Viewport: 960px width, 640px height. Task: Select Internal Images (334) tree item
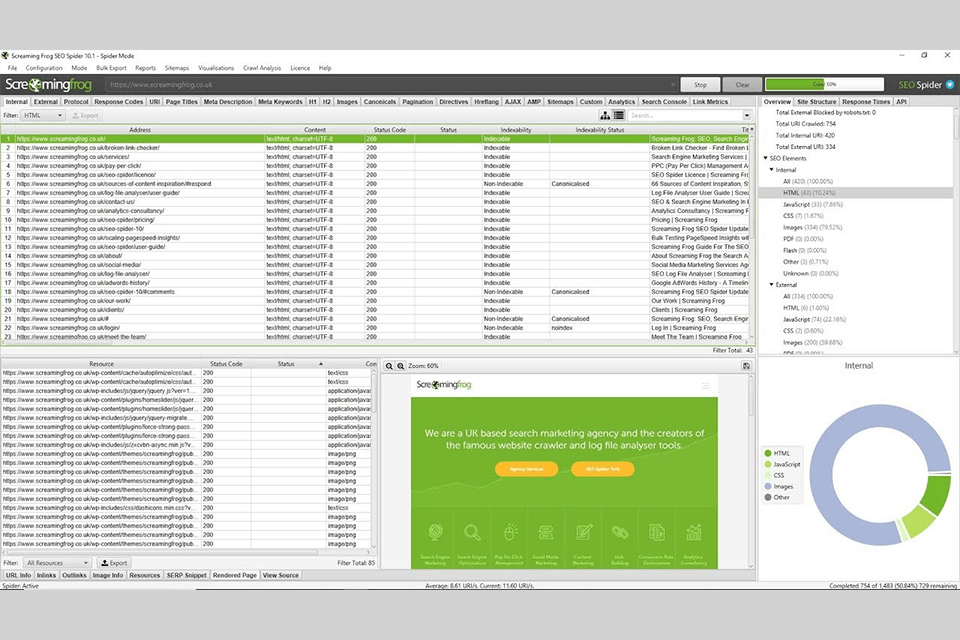(812, 227)
